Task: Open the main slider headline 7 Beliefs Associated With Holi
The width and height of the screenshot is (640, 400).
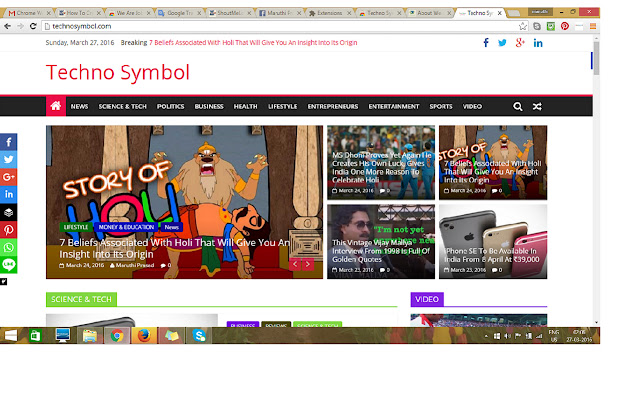Action: coord(175,248)
